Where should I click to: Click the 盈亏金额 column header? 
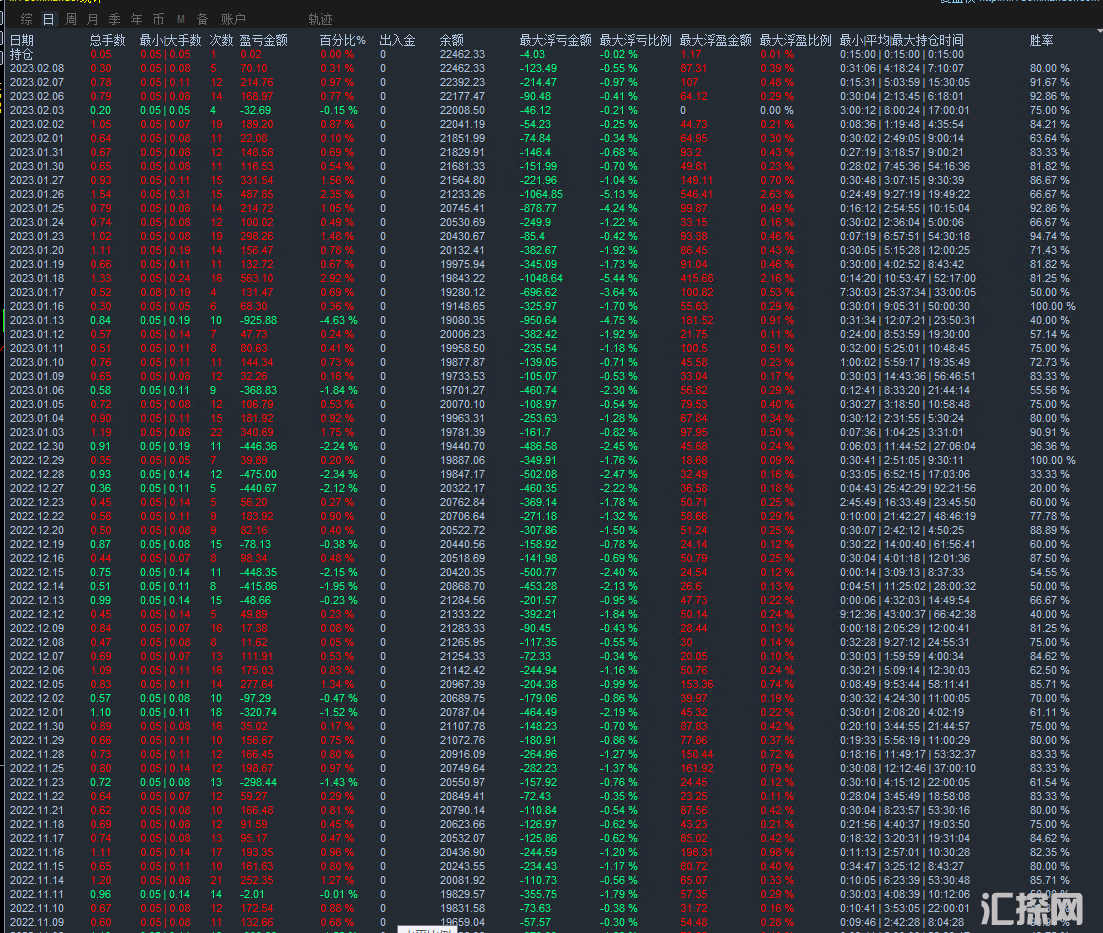tap(263, 41)
